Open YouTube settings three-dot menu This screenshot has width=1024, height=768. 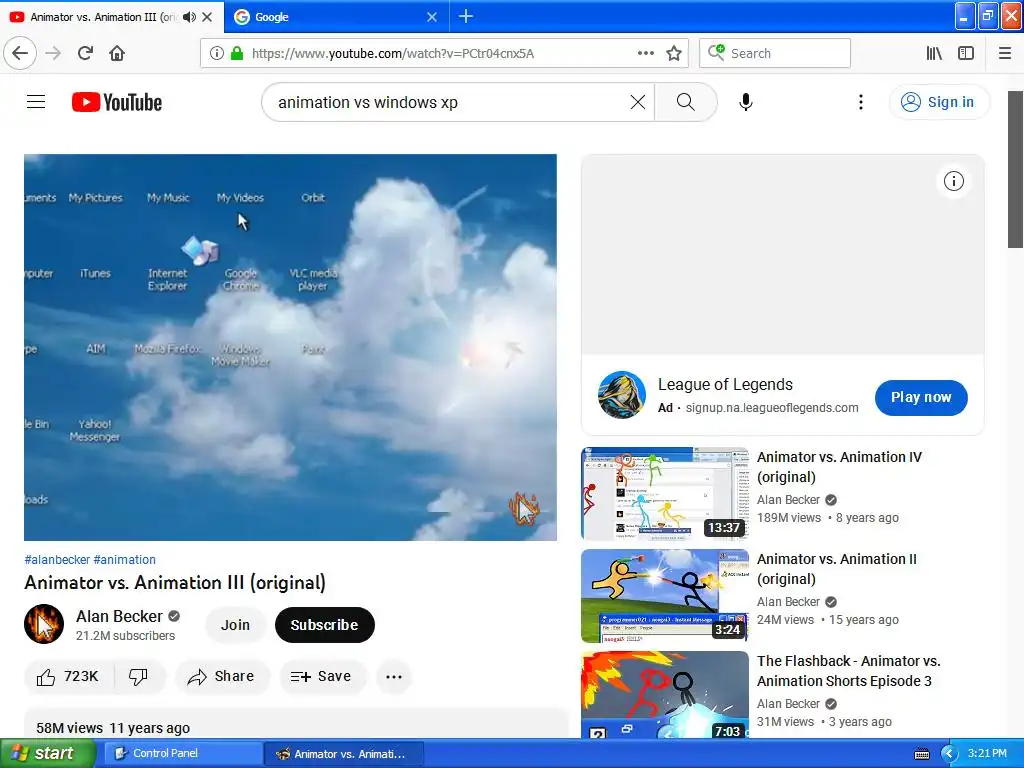(861, 102)
